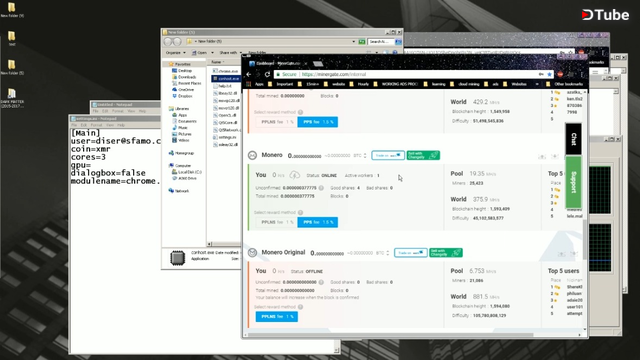Select PPS 1.5% in the topmost coin section
640x360 pixels.
tap(318, 122)
